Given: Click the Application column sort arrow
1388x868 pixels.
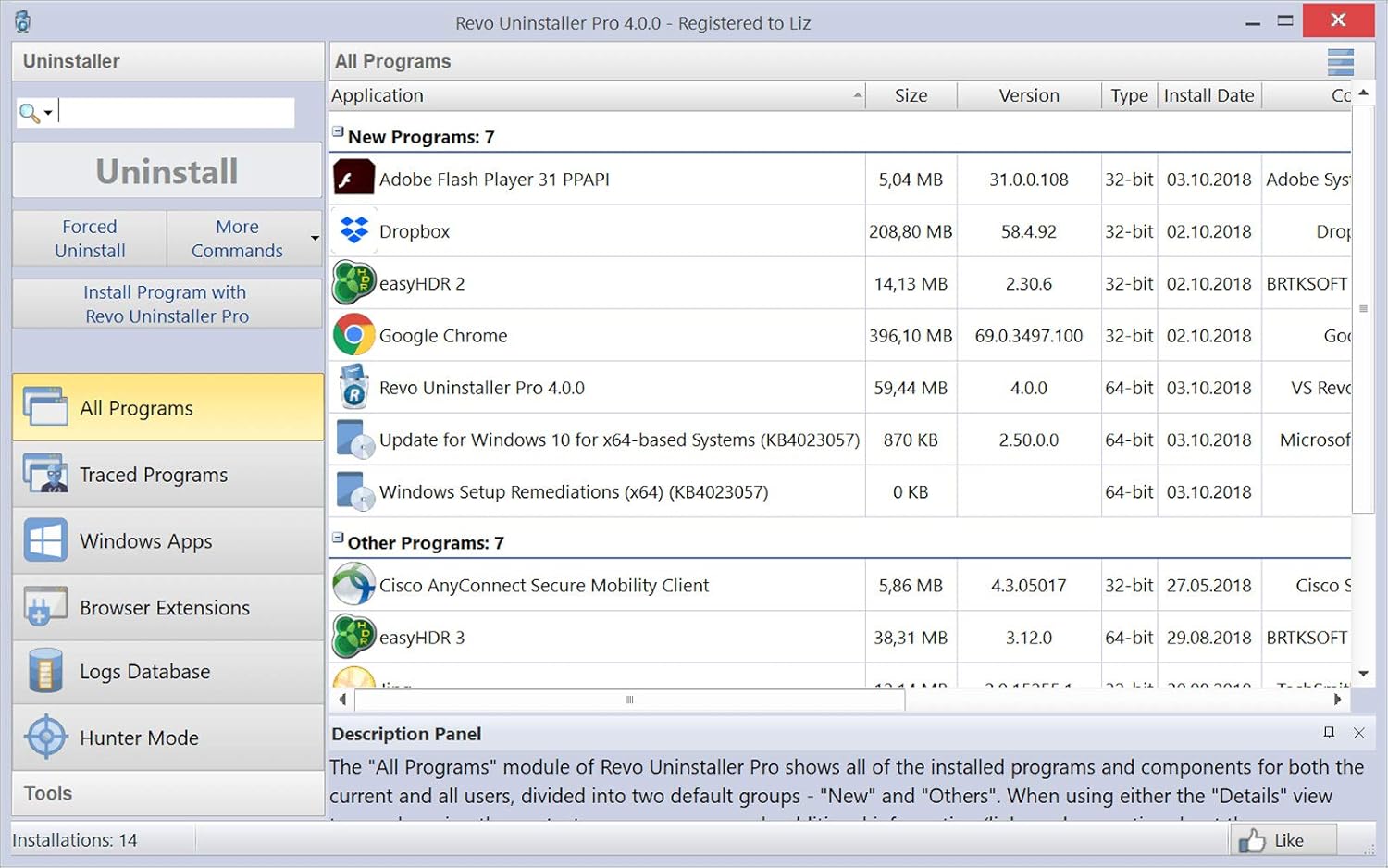Looking at the screenshot, I should pos(858,95).
